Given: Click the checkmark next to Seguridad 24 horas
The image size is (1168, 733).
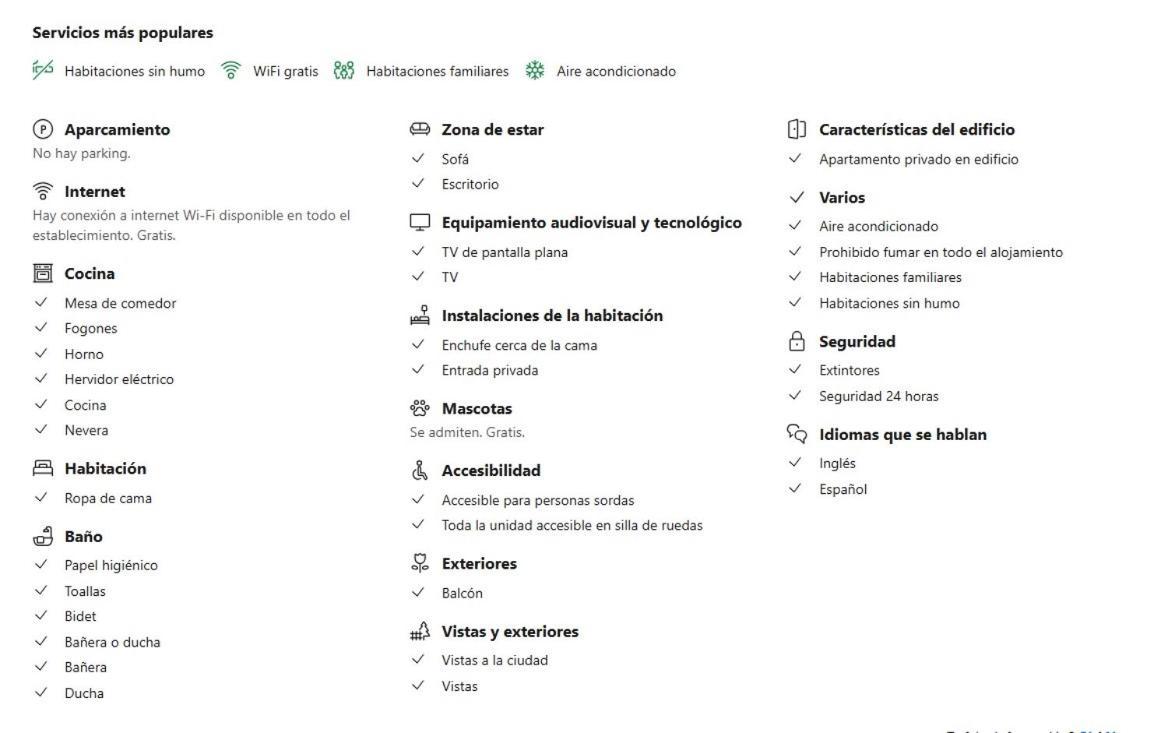Looking at the screenshot, I should [x=796, y=396].
